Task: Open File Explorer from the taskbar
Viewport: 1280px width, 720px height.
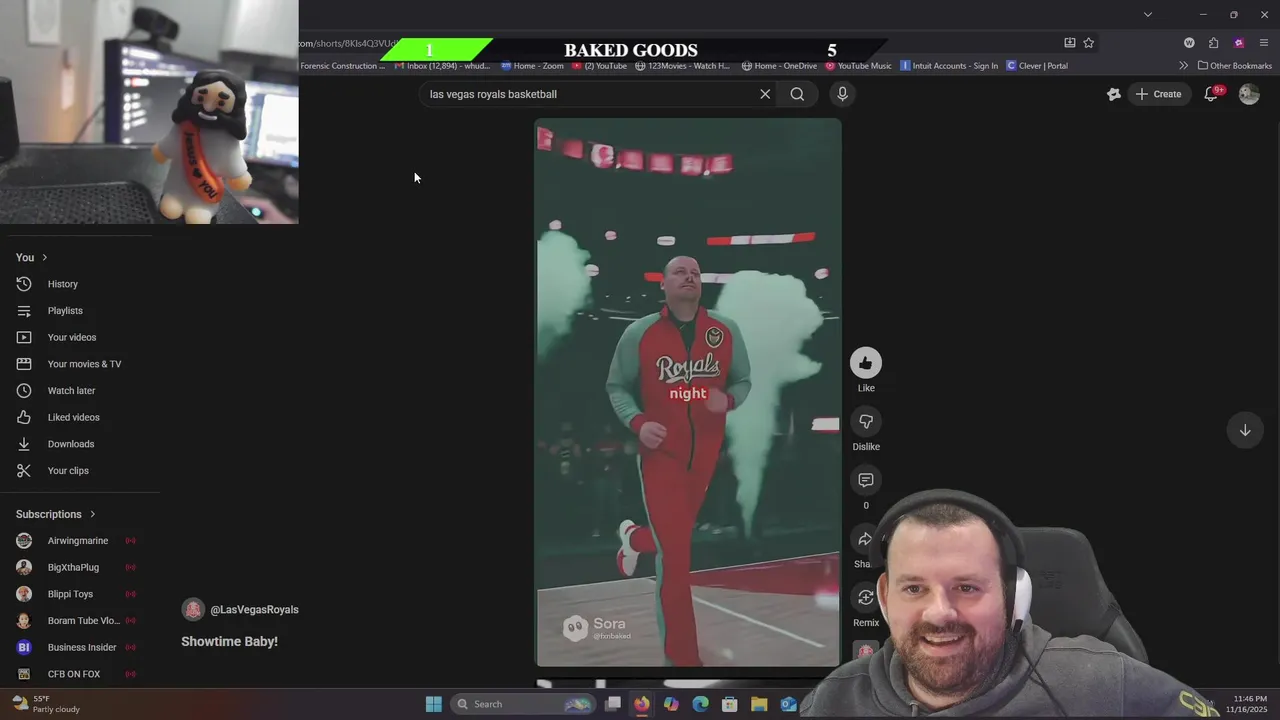Action: [759, 704]
